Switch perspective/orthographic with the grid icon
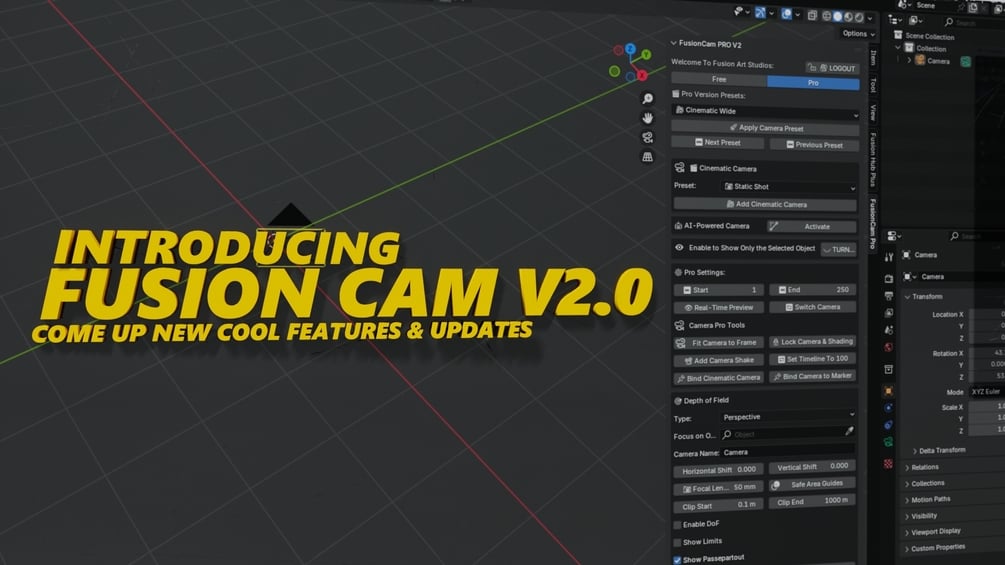The width and height of the screenshot is (1005, 565). tap(647, 156)
